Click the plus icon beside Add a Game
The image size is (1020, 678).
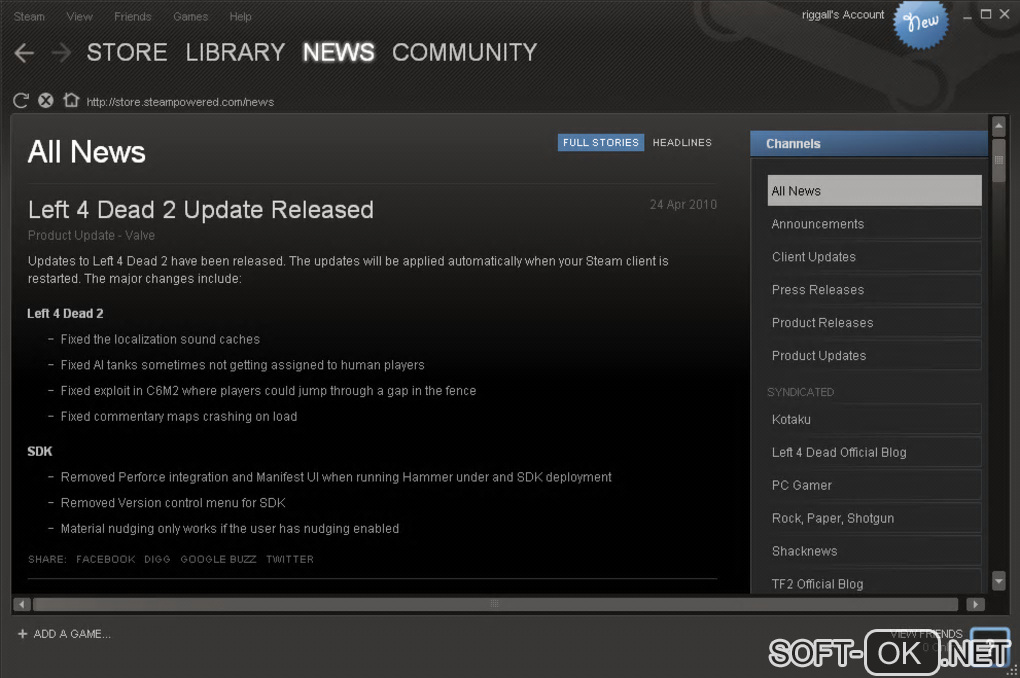click(x=22, y=634)
